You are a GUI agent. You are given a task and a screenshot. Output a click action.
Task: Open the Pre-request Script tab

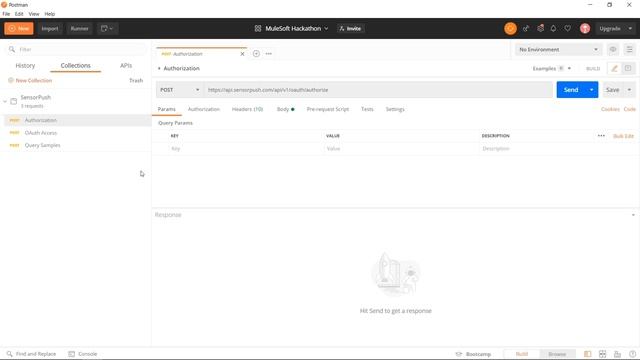click(328, 109)
